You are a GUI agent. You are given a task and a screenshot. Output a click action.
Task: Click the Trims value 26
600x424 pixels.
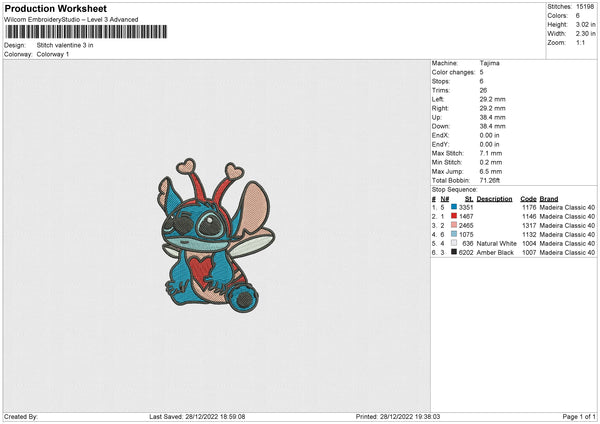[483, 90]
